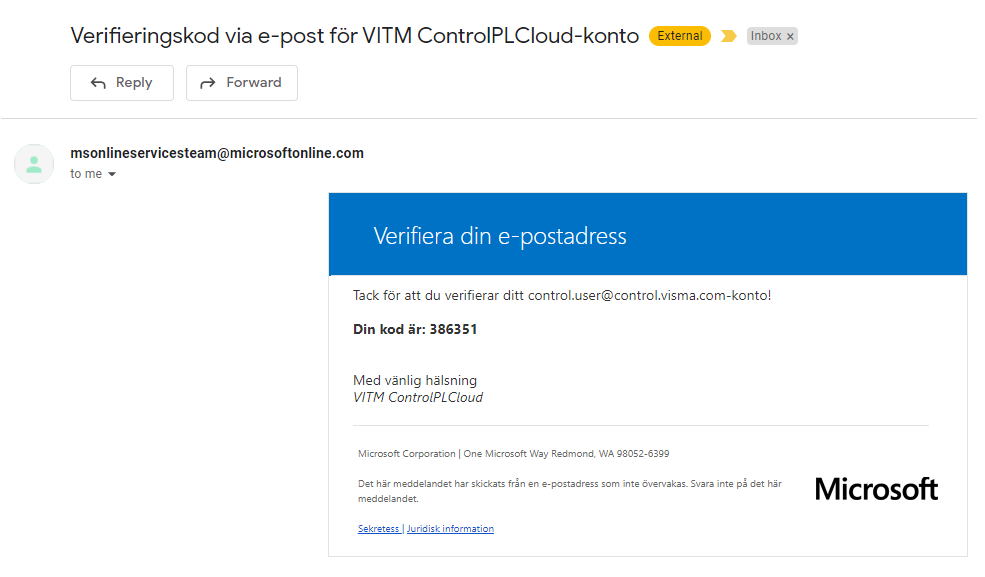Image resolution: width=985 pixels, height=577 pixels.
Task: Click the yellow importance marker icon
Action: [729, 36]
